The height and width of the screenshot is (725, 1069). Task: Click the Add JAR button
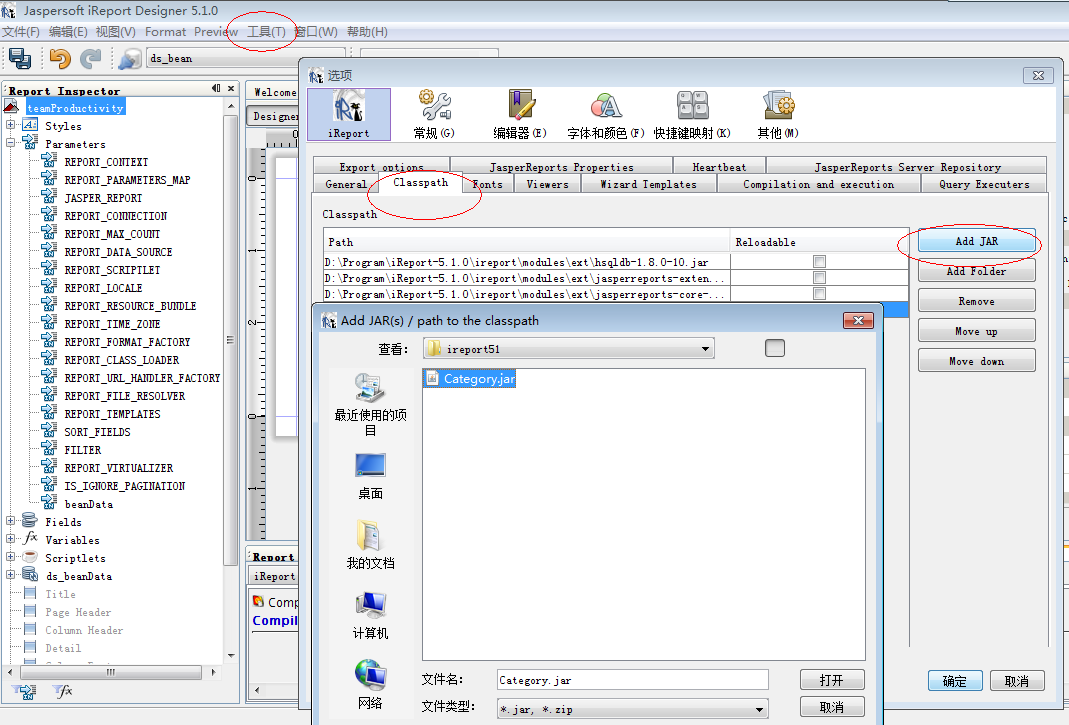pyautogui.click(x=976, y=241)
